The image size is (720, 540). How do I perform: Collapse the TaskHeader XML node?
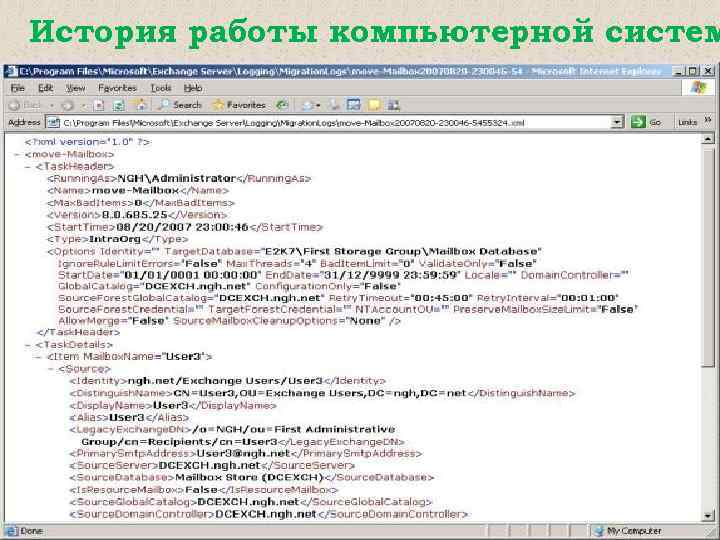pyautogui.click(x=28, y=166)
